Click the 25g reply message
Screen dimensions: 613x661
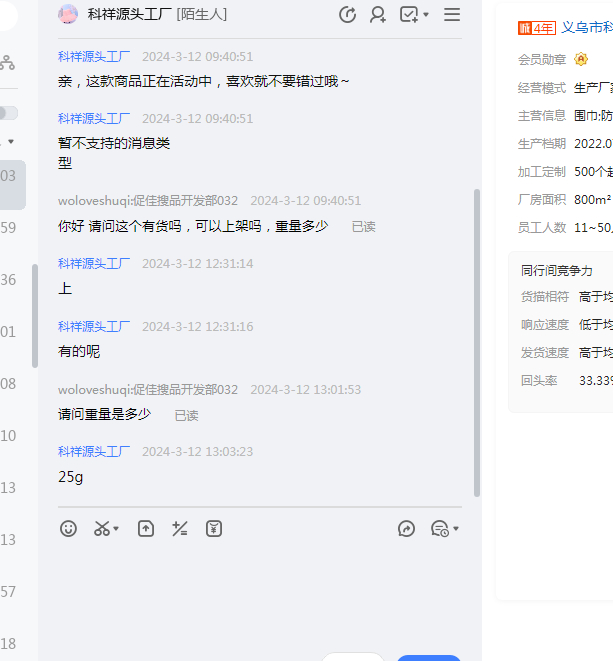pos(70,477)
